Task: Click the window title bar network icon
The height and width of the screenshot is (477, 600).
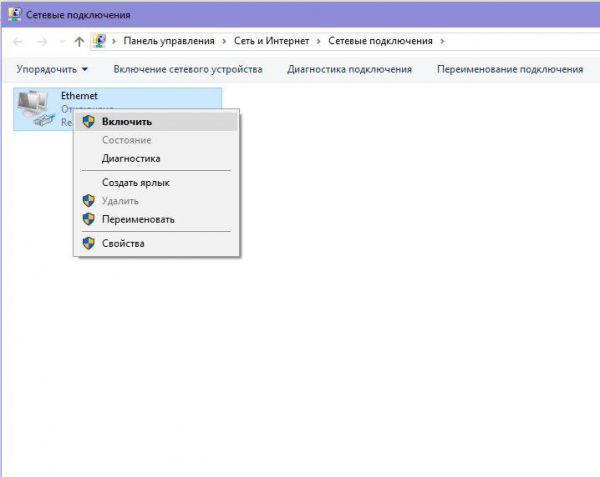Action: pos(15,14)
